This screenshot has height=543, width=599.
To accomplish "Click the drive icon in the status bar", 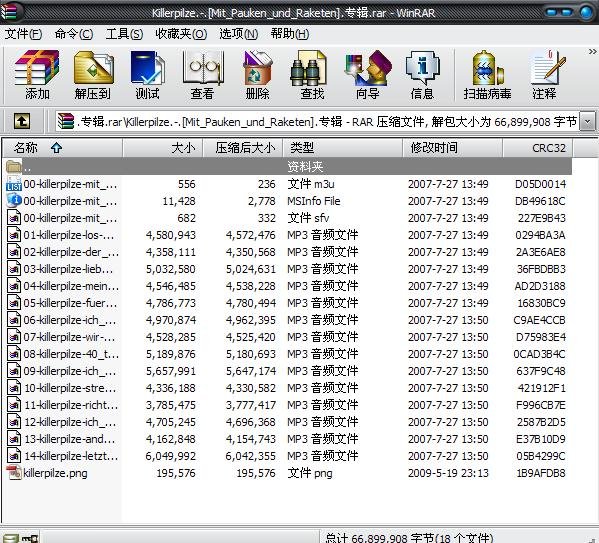I will point(10,538).
